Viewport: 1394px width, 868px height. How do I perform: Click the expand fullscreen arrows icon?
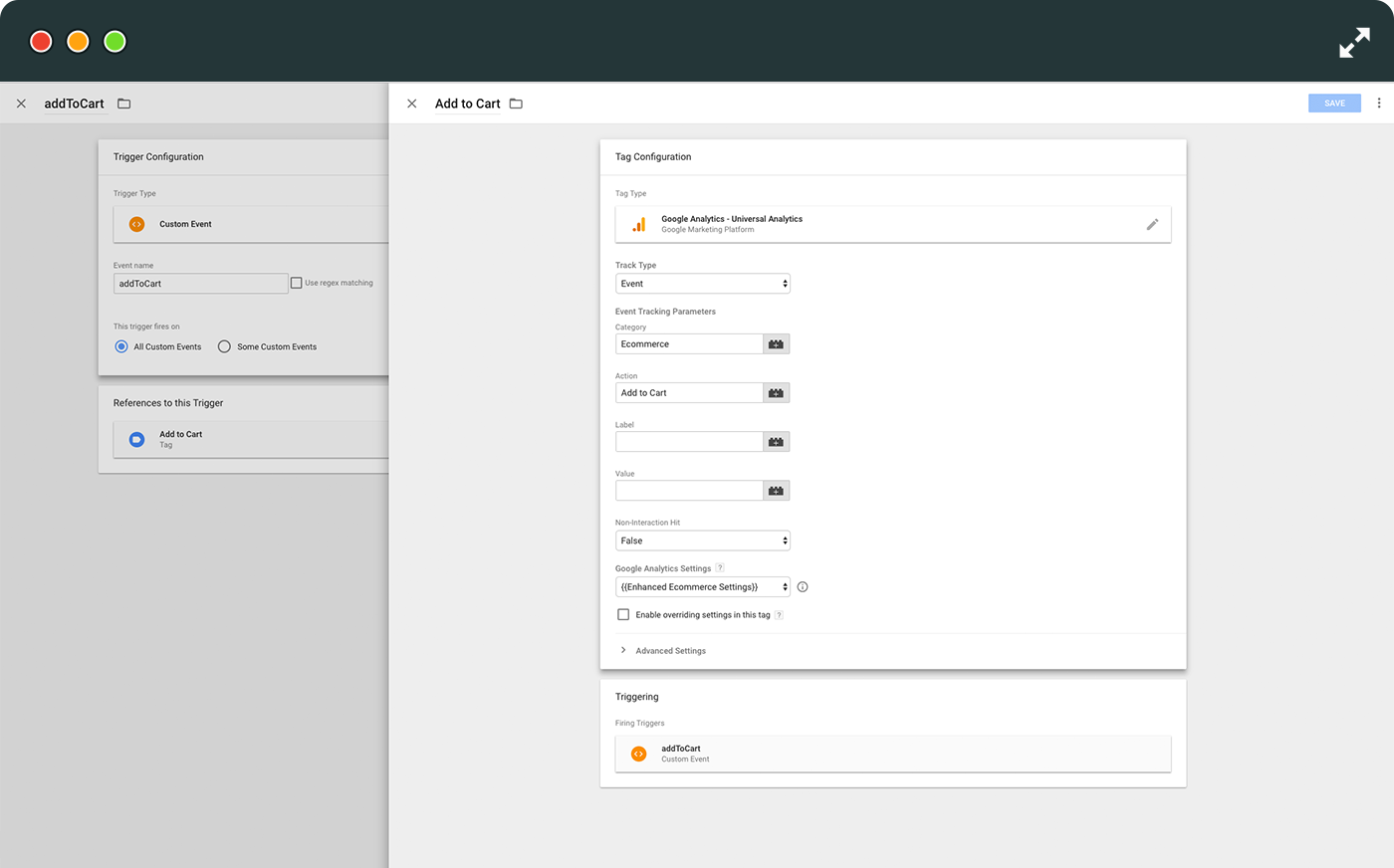click(x=1353, y=43)
